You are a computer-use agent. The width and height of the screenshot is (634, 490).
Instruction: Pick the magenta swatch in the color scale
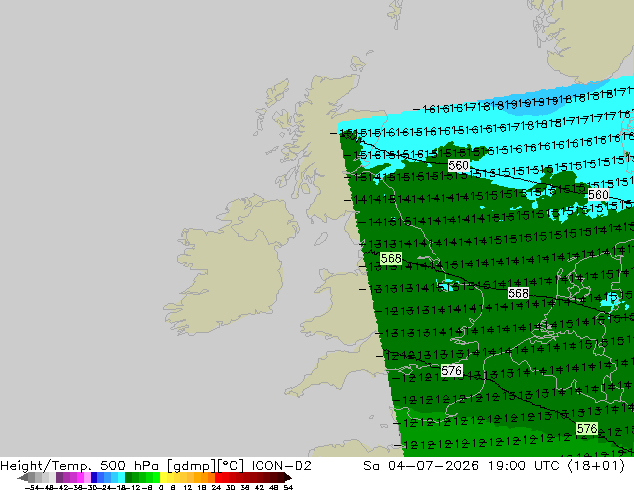(x=80, y=478)
